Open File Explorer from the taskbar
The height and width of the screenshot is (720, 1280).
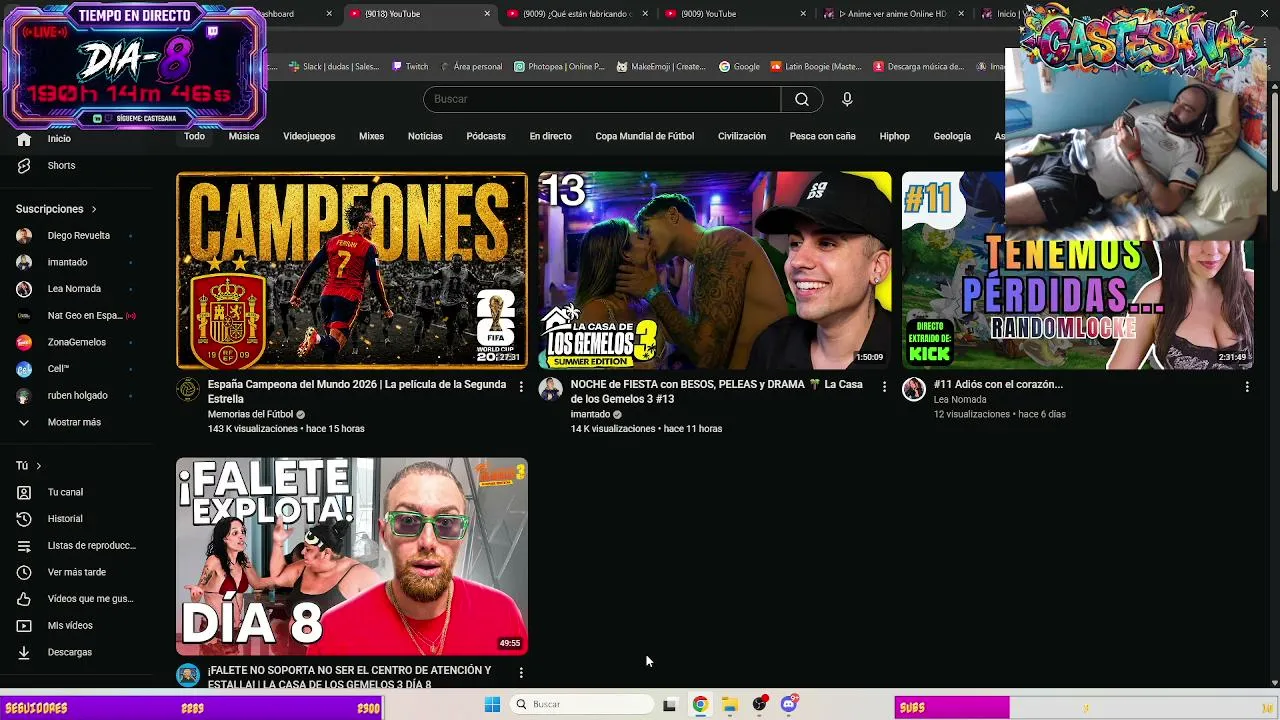click(730, 705)
